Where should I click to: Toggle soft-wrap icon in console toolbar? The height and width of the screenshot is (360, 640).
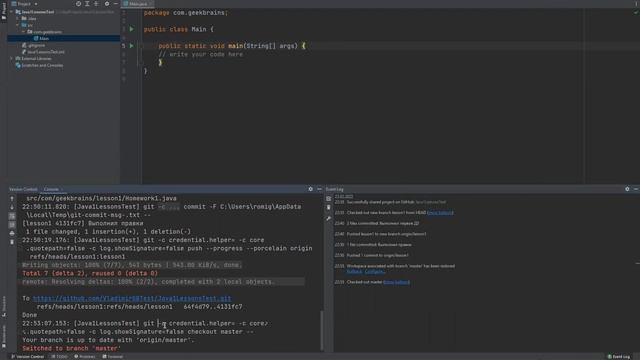12,216
